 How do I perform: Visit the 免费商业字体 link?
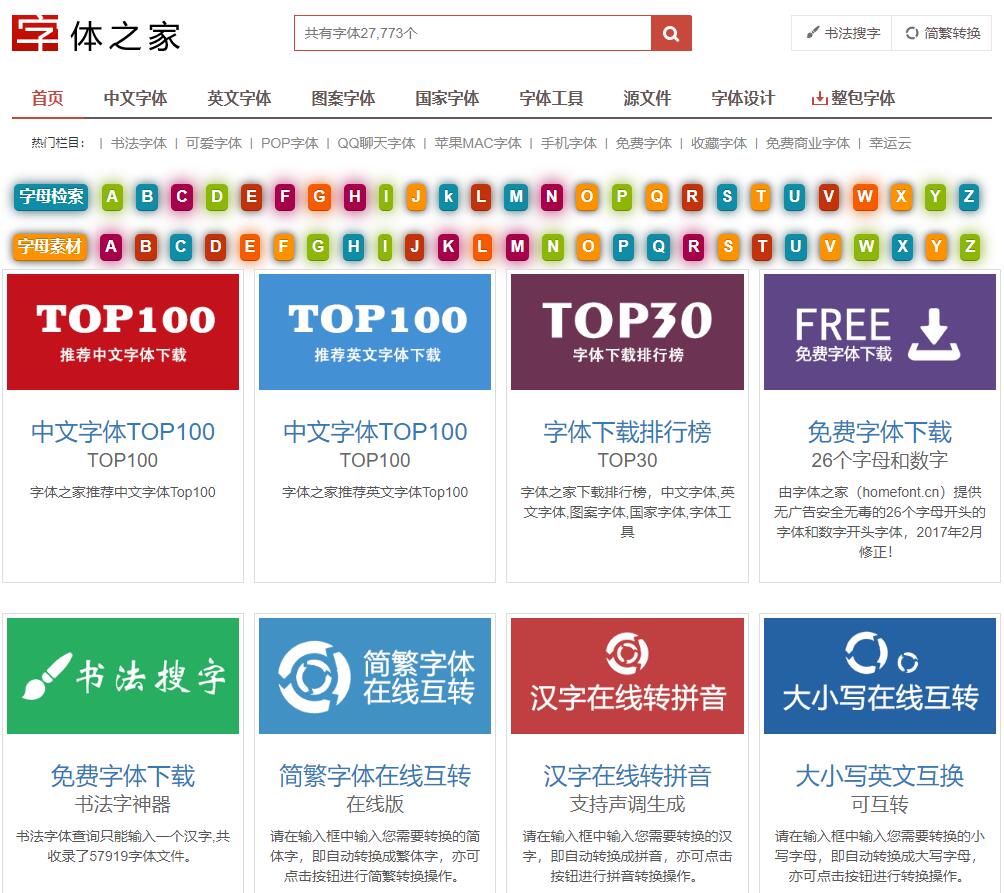click(807, 143)
